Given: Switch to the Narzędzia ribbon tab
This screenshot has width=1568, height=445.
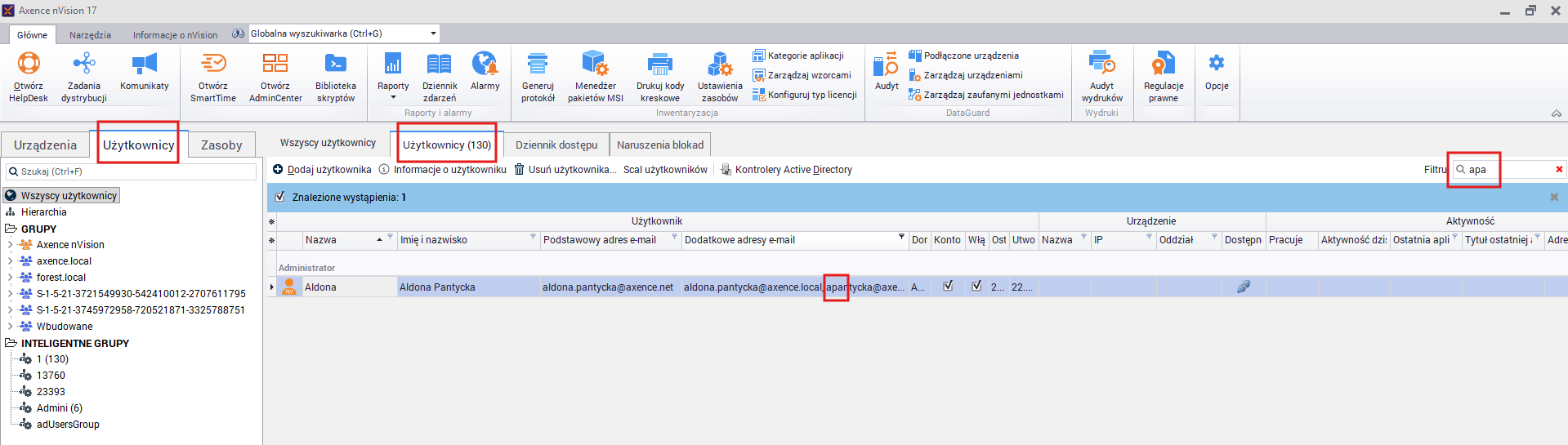Looking at the screenshot, I should [x=90, y=35].
